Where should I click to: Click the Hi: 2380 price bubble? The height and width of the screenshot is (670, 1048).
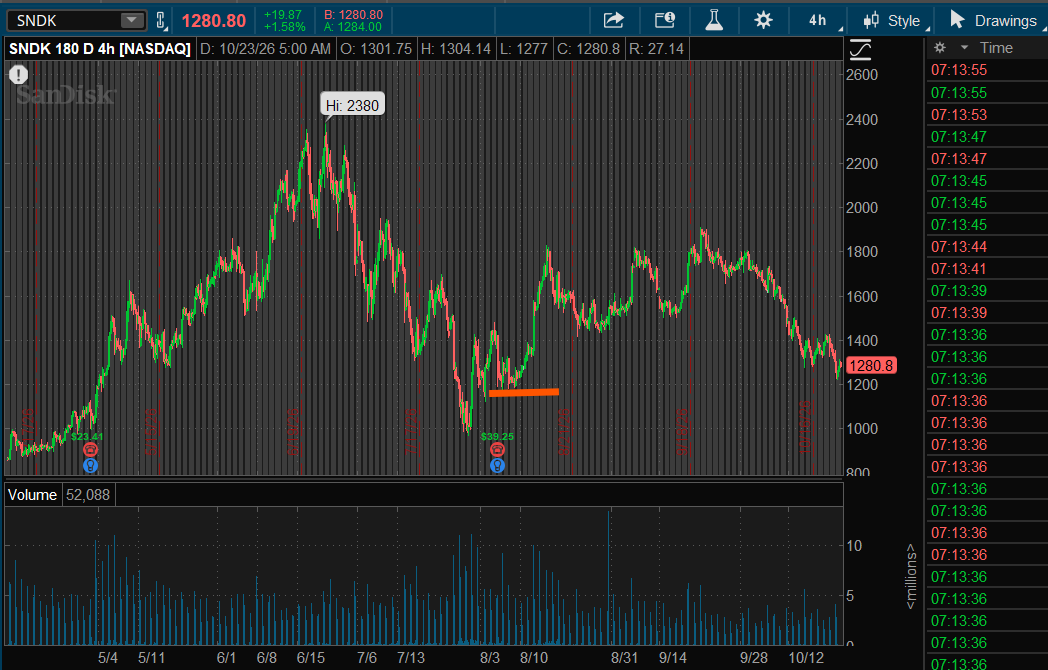coord(352,106)
